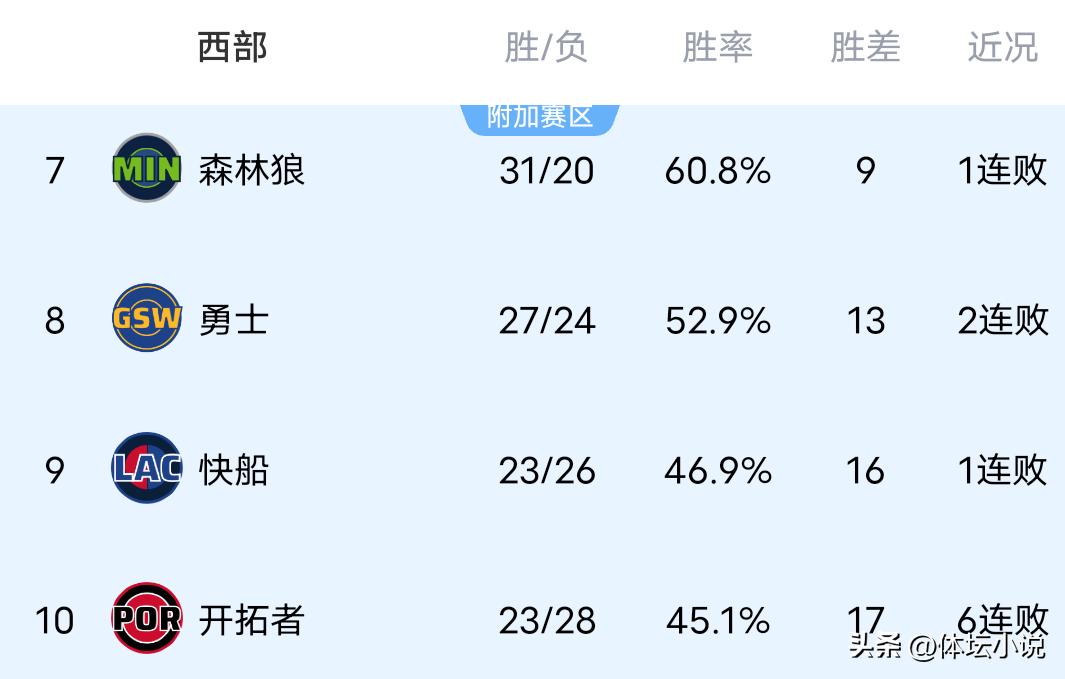Open the 勇士 team name link
1065x679 pixels.
[233, 320]
